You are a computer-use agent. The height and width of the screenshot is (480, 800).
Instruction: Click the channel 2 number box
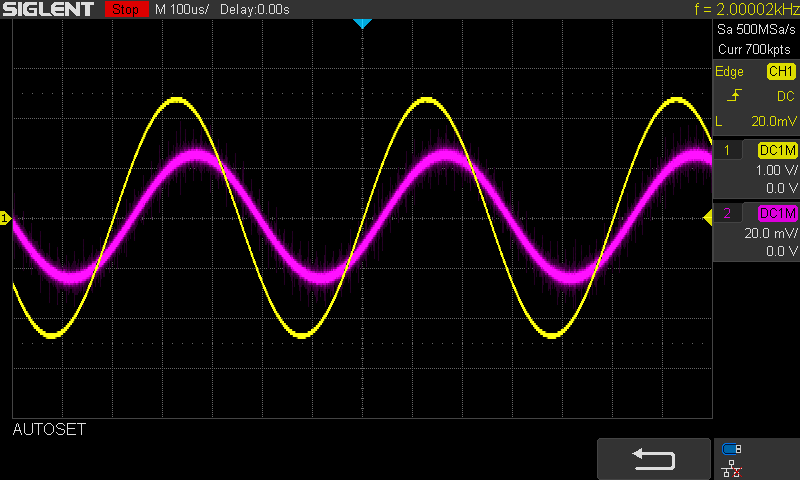click(x=727, y=213)
